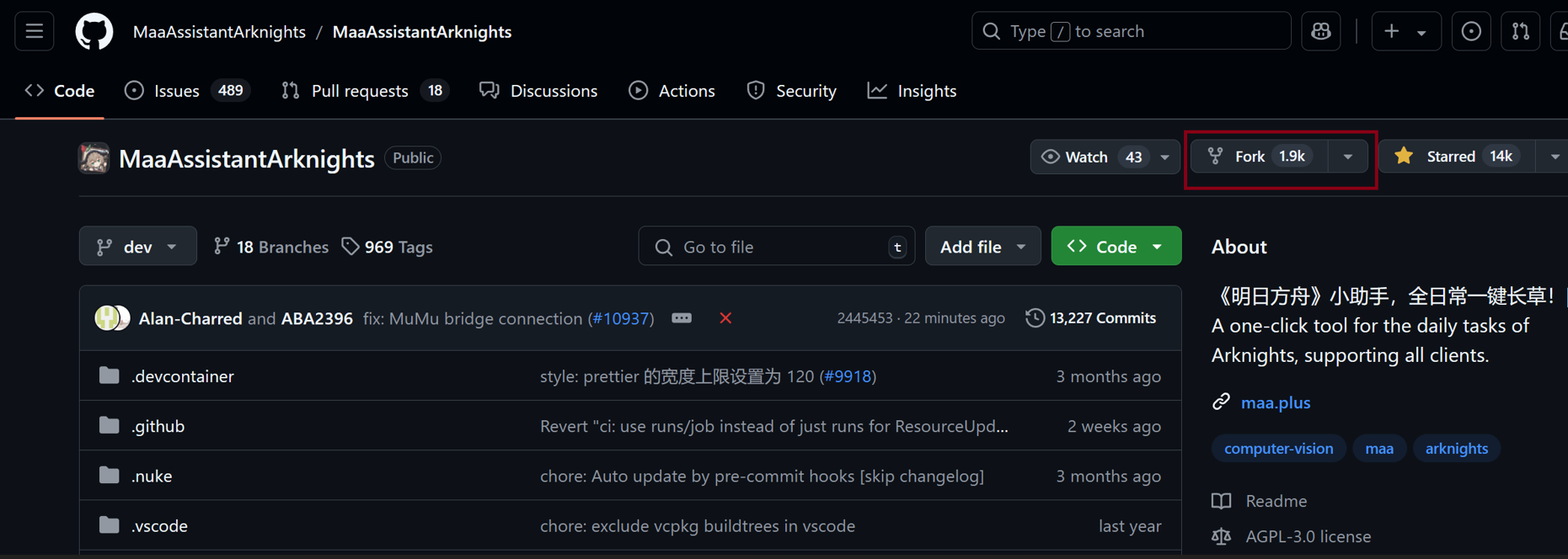Open commit history clock icon
This screenshot has height=559, width=1568.
tap(1035, 318)
